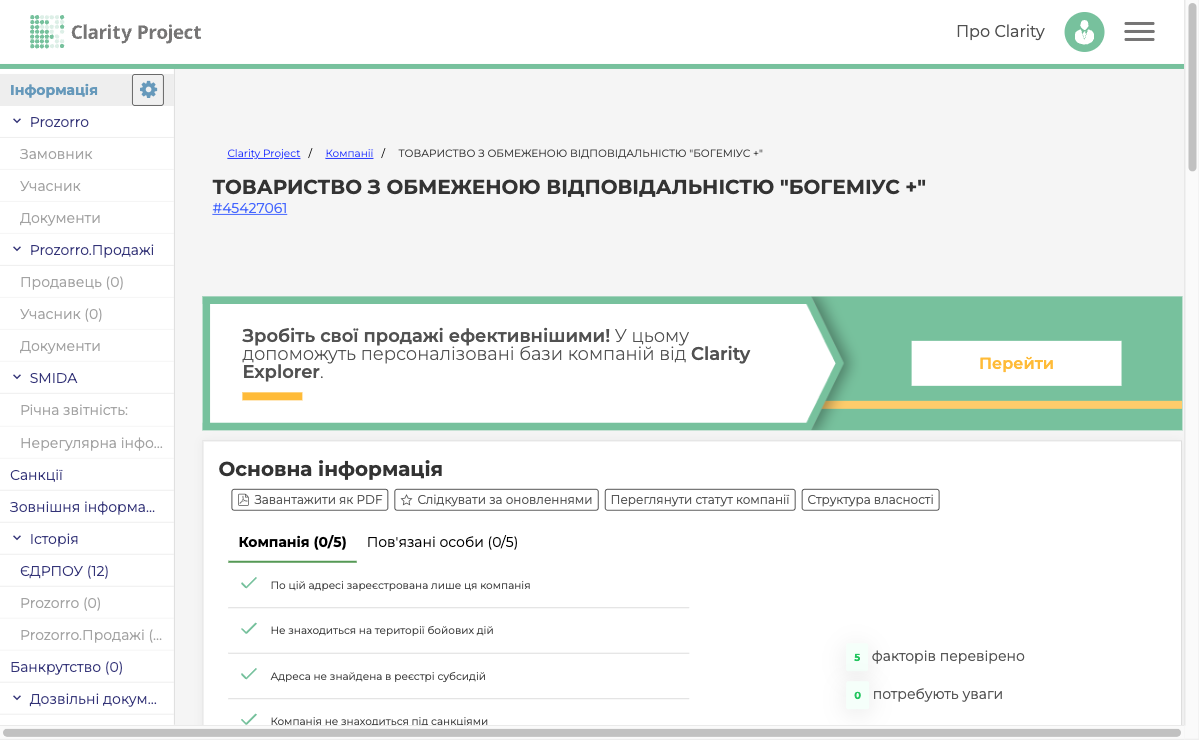
Task: Open the hamburger navigation menu
Action: point(1138,31)
